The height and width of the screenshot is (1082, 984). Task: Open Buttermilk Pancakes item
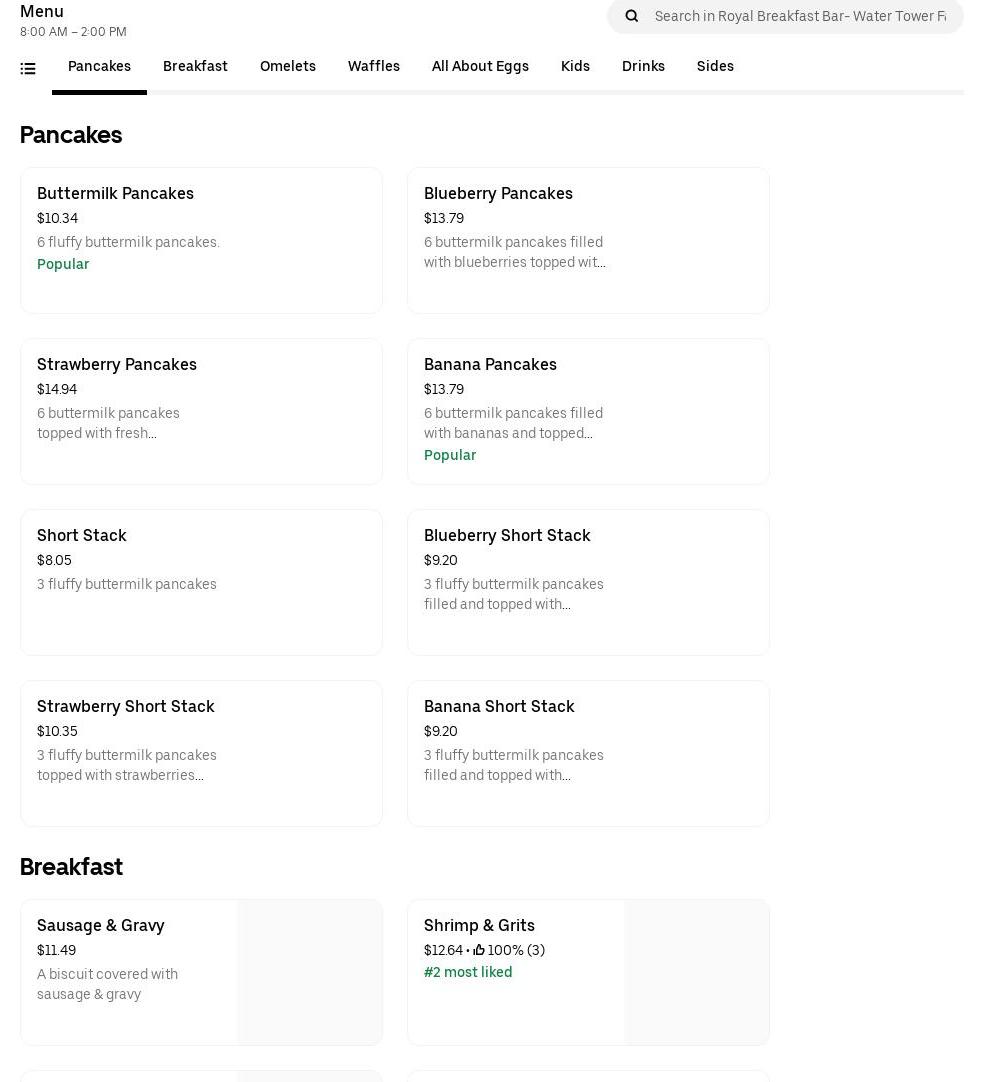coord(201,240)
